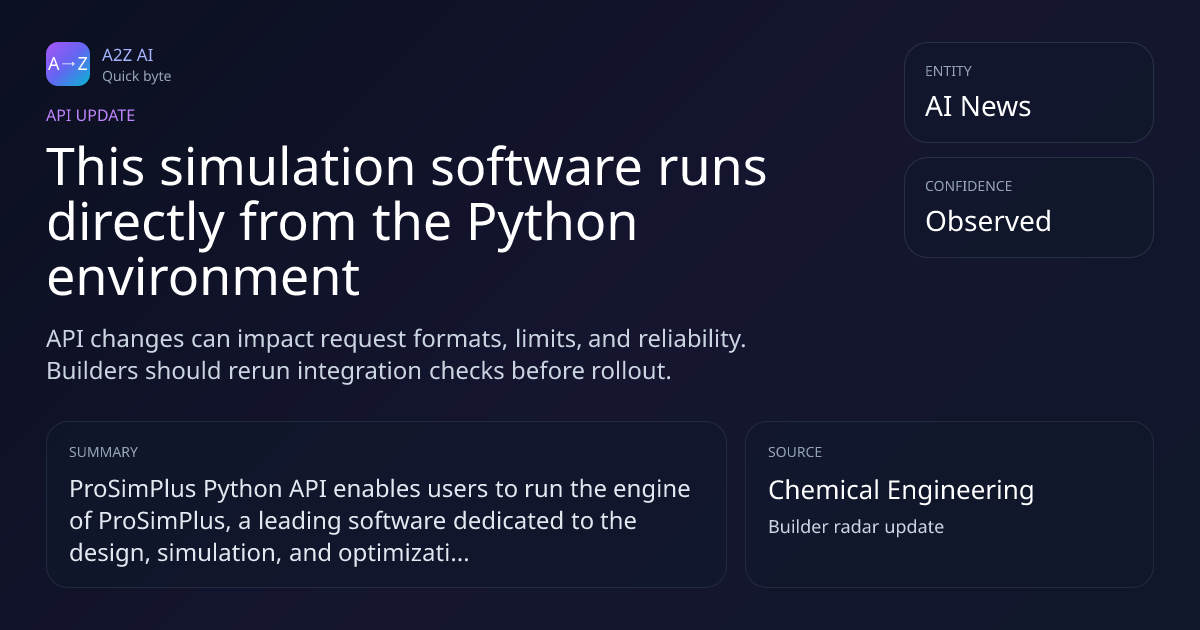Click the SUMMARY heading label

tap(103, 452)
